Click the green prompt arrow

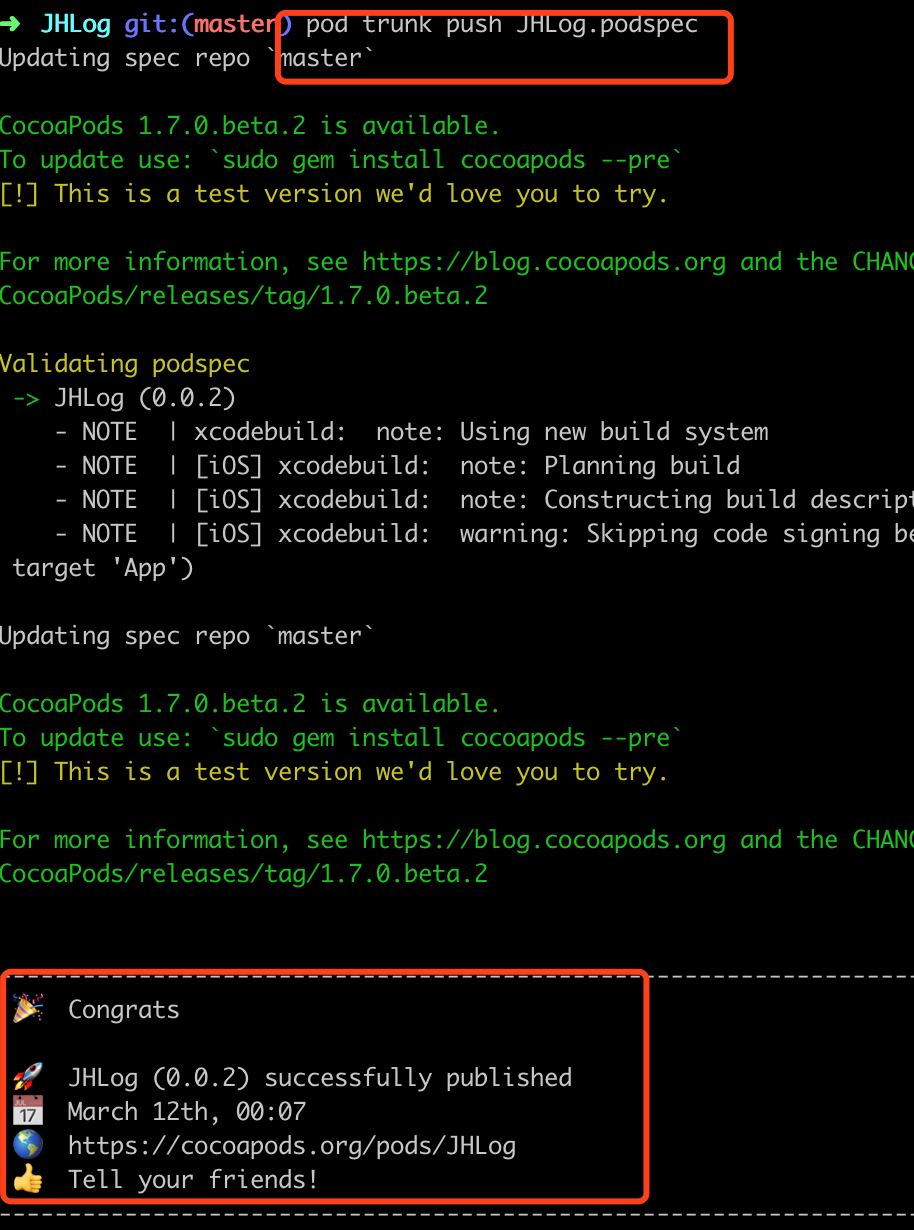click(x=12, y=24)
